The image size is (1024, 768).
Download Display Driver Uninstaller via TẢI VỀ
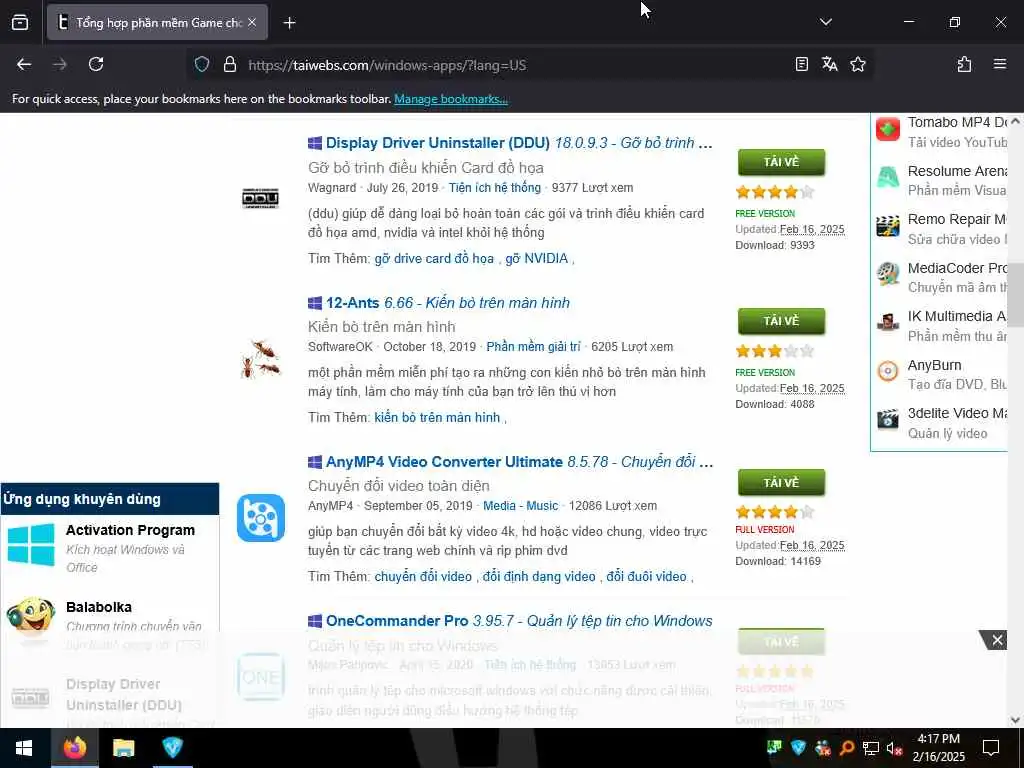point(781,162)
